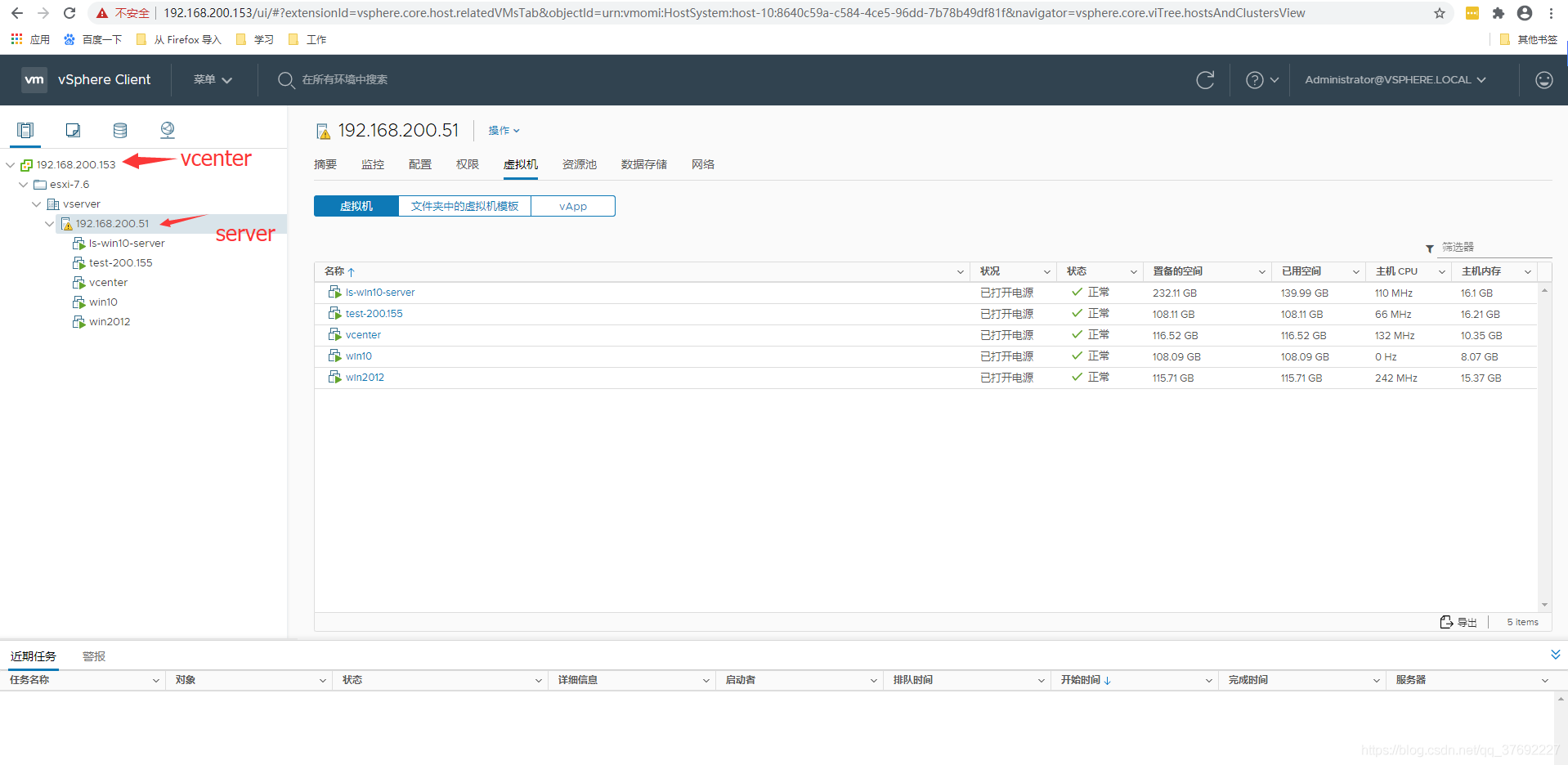Open the browser extensions puzzle icon

[1498, 13]
